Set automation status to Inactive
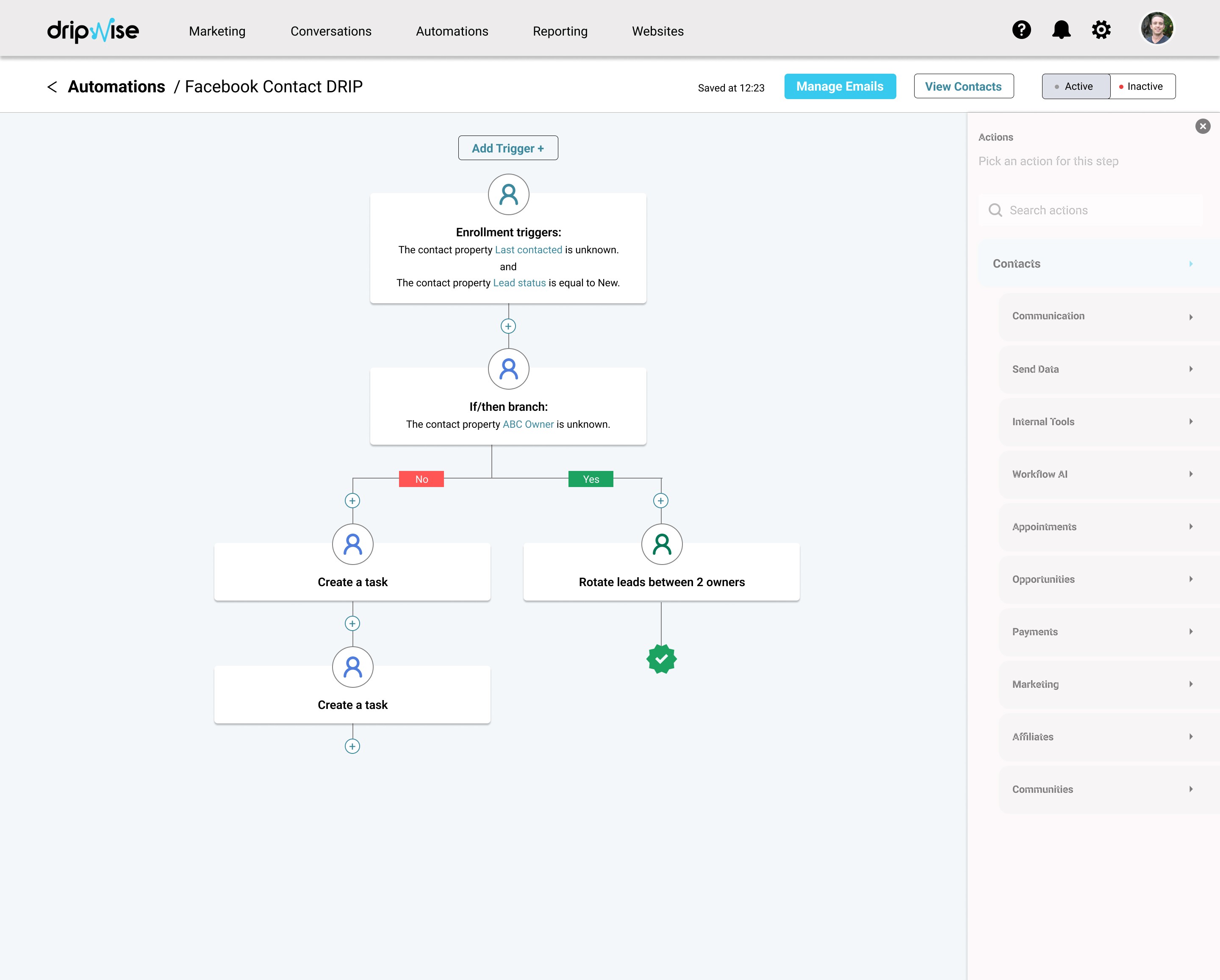Screen dimensions: 1220x980 coord(1142,86)
